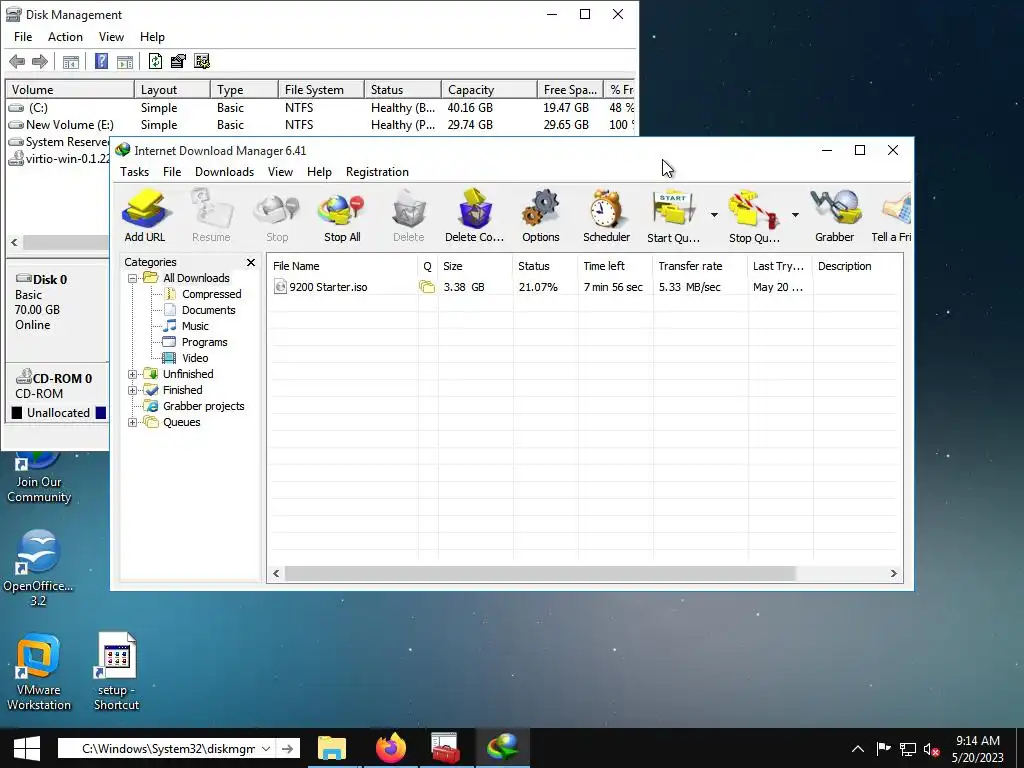
Task: Open the taskbar address dropdown
Action: coord(266,748)
